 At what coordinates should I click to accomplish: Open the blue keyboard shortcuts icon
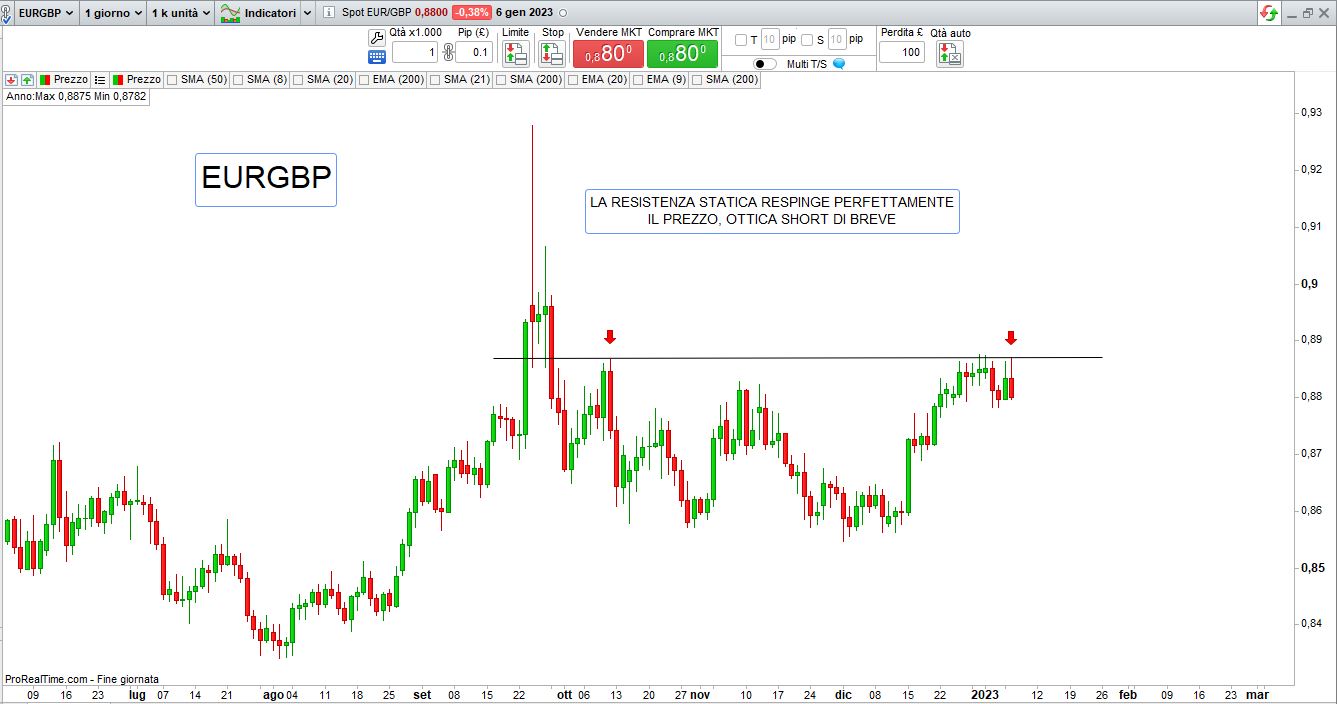point(377,57)
